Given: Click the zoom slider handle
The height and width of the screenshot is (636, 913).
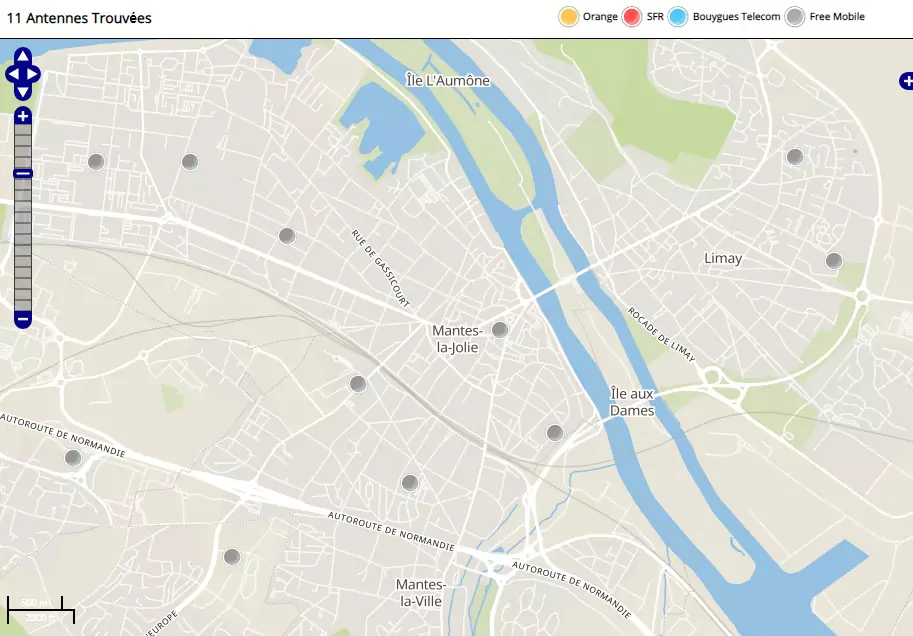Looking at the screenshot, I should 23,174.
